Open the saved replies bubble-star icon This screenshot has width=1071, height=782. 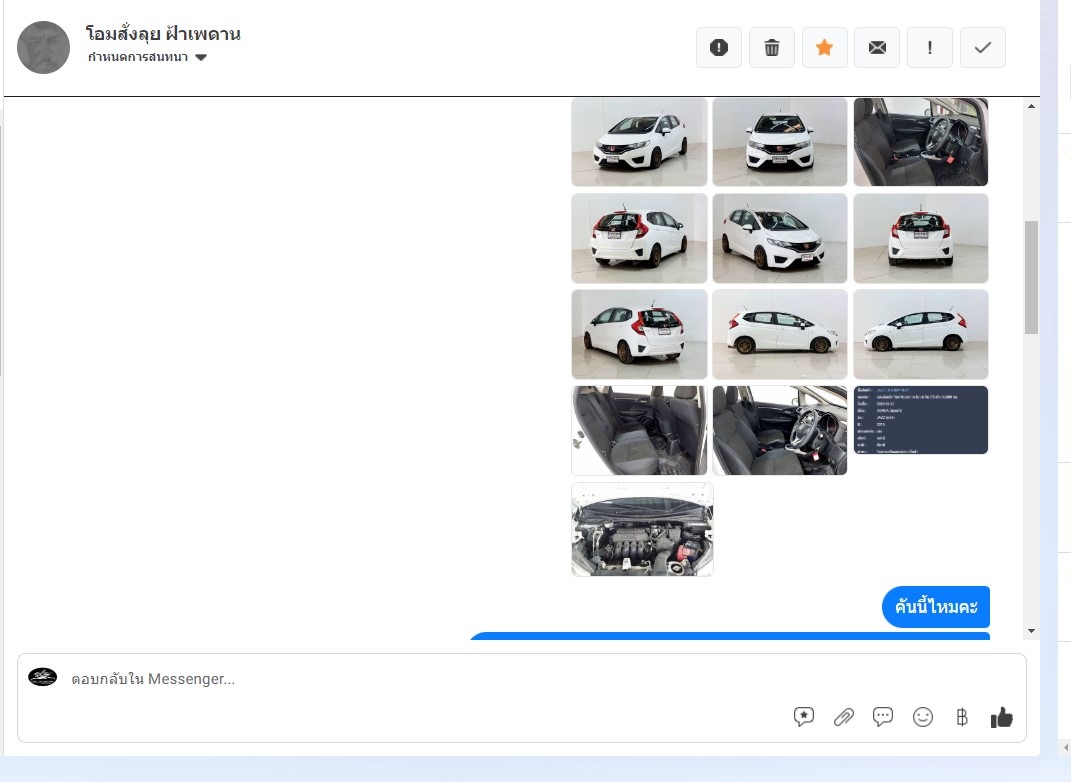coord(804,717)
